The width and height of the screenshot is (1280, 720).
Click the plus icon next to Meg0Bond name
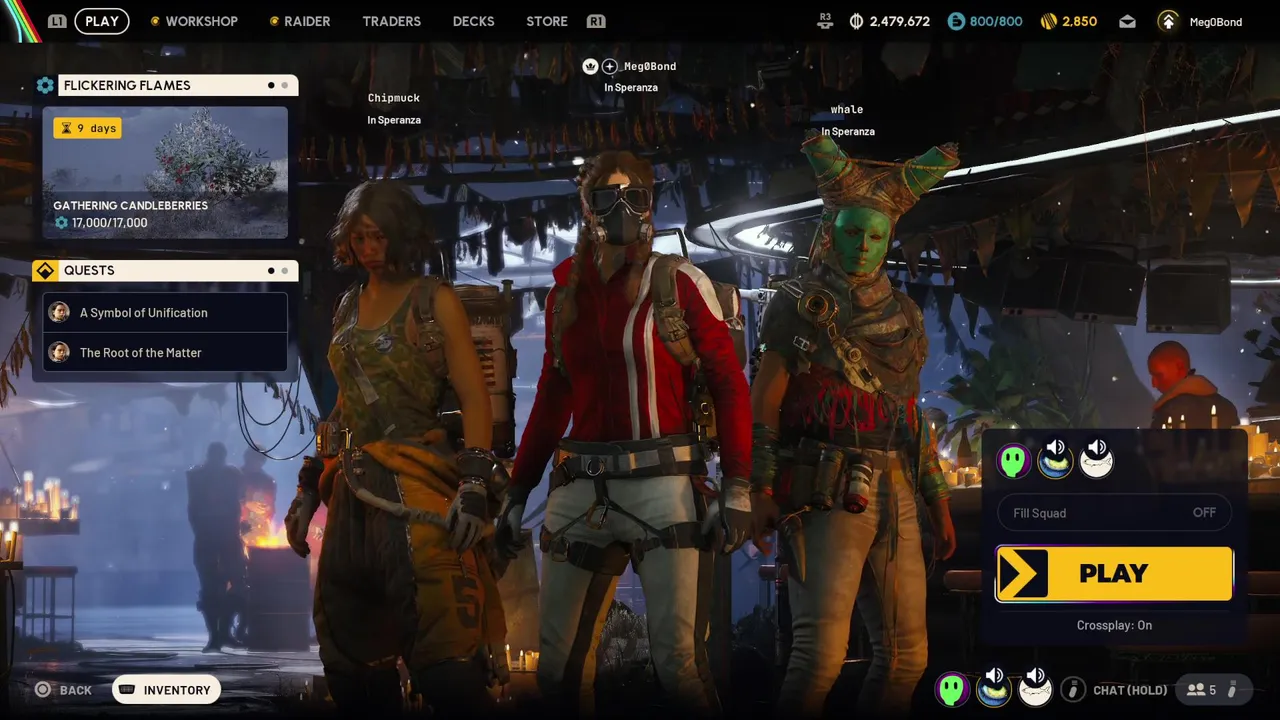[x=610, y=66]
